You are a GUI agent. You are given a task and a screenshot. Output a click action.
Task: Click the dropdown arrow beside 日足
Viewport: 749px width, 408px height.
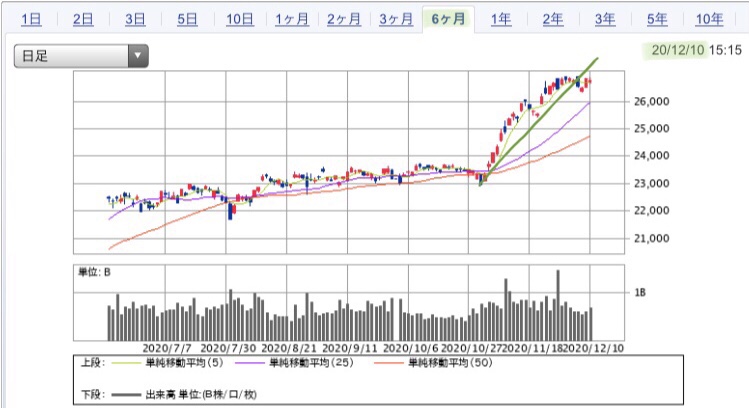(x=138, y=56)
